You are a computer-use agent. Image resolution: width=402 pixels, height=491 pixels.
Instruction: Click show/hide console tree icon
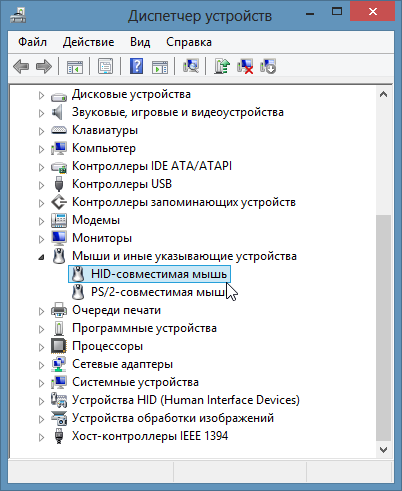pos(75,66)
